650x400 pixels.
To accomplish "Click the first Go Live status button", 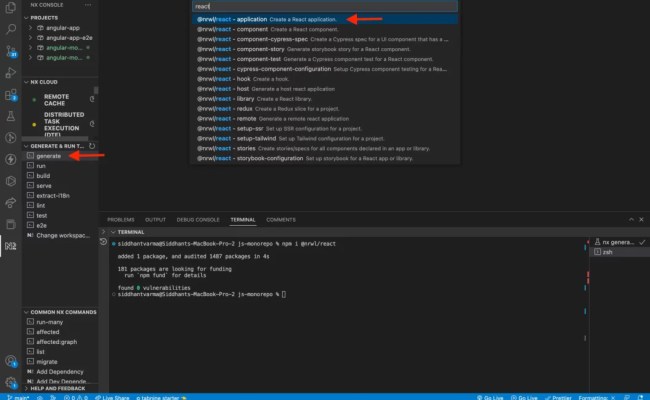I will point(490,397).
